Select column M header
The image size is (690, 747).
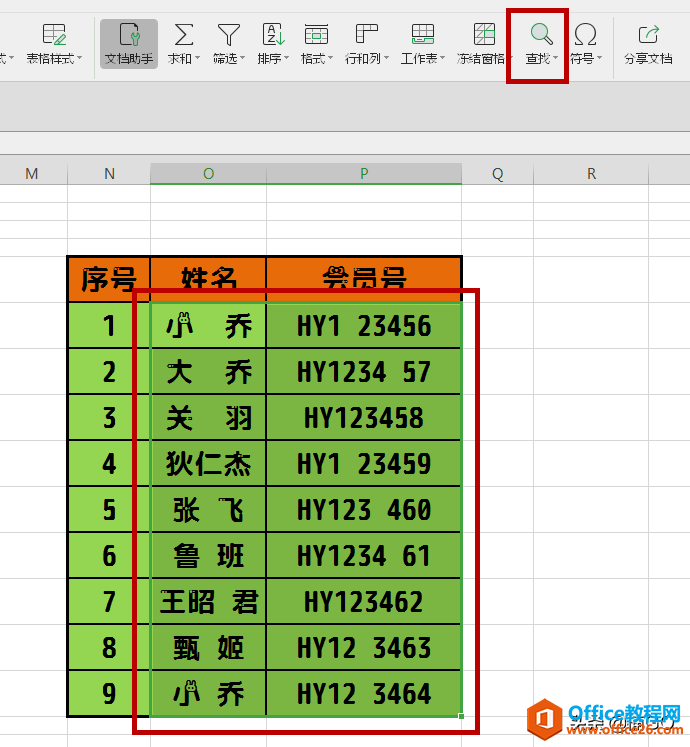pyautogui.click(x=31, y=174)
